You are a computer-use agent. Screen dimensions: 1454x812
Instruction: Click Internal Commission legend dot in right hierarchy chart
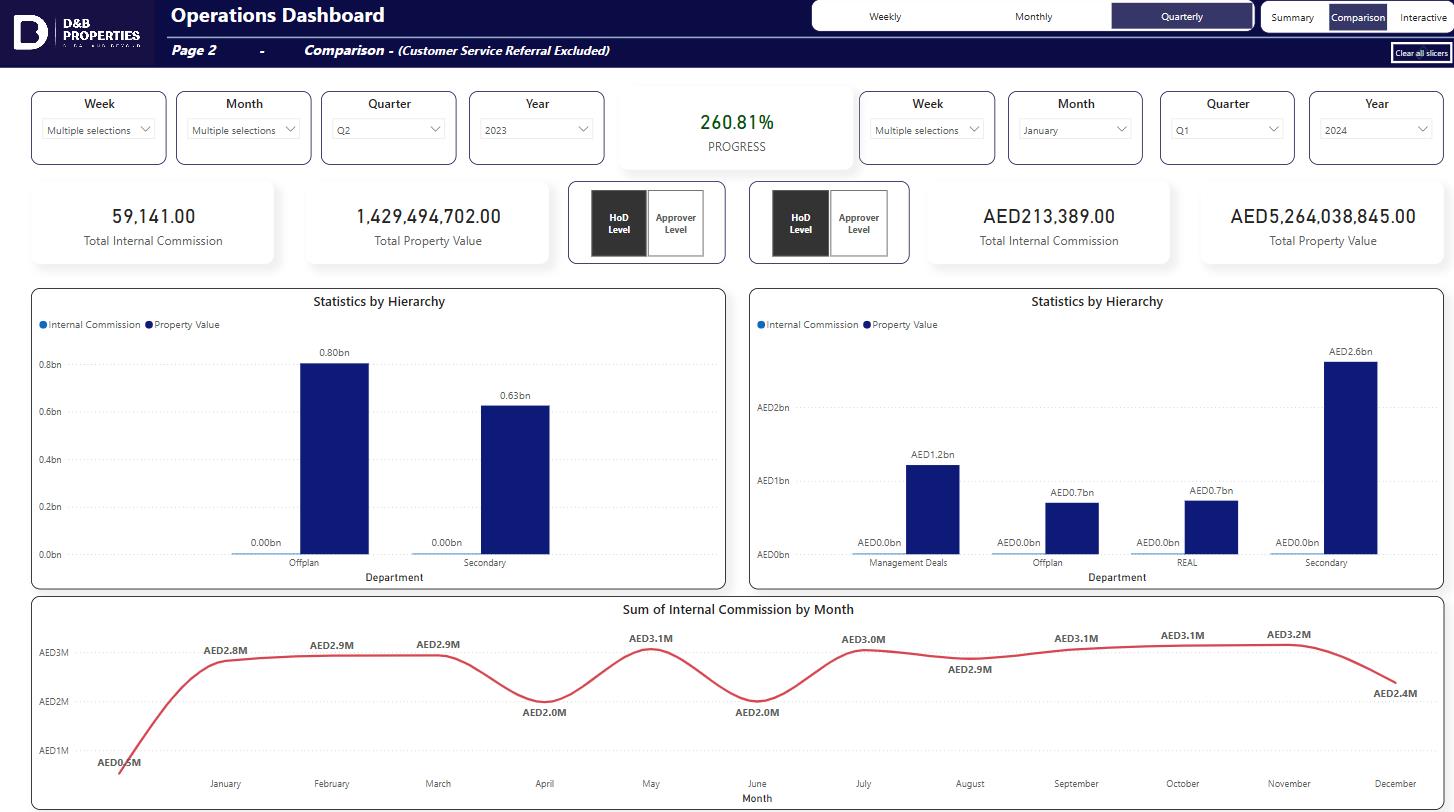click(x=761, y=325)
